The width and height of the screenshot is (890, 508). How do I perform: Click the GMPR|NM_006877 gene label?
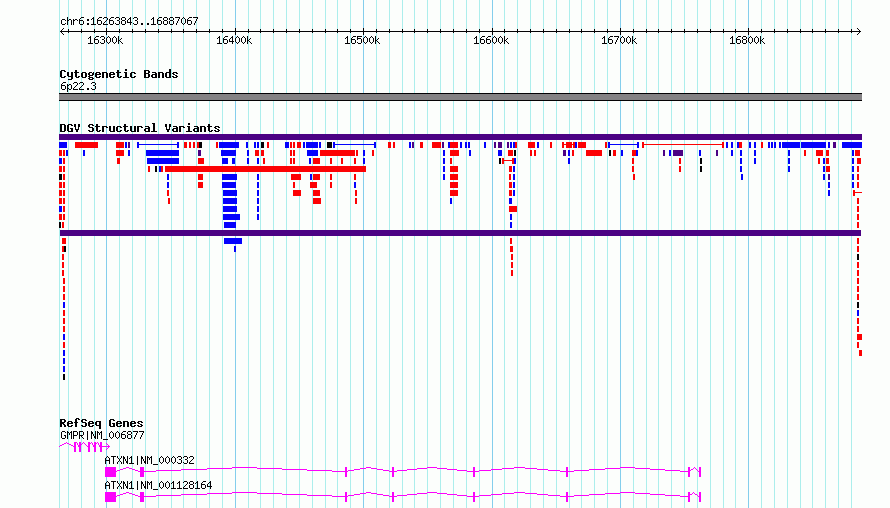coord(102,435)
